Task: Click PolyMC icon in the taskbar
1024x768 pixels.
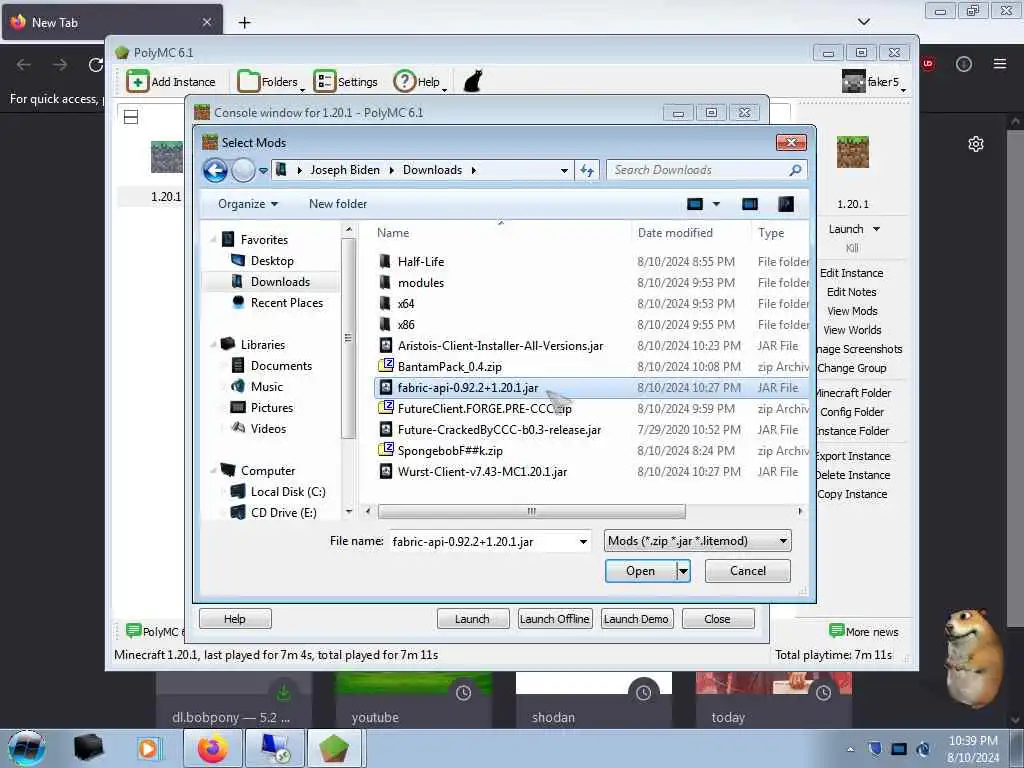Action: 334,748
